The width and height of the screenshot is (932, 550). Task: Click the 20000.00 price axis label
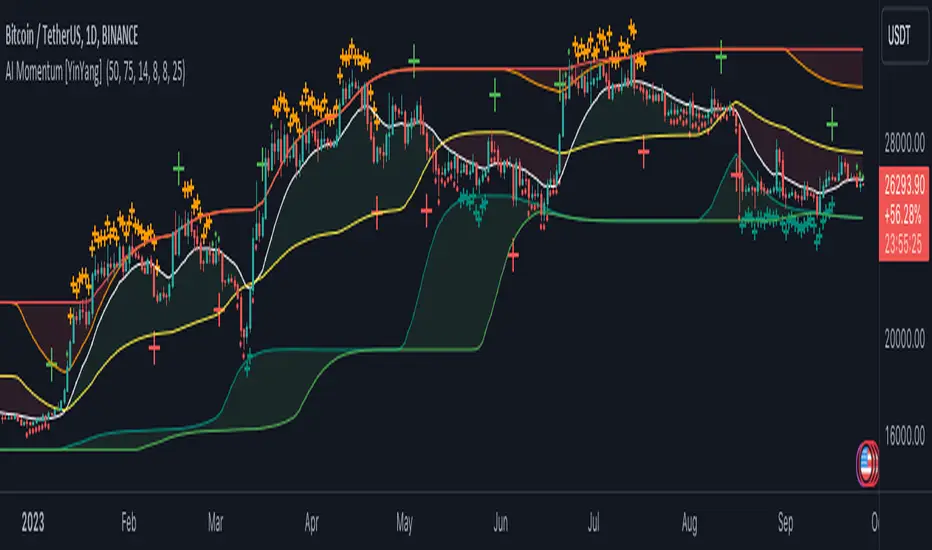tap(904, 340)
